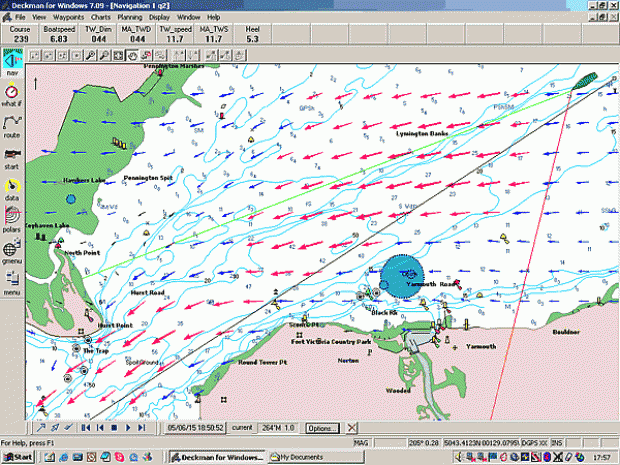Jump to the end with the skip-forward control
Screen dimensions: 620x465
click(x=143, y=428)
